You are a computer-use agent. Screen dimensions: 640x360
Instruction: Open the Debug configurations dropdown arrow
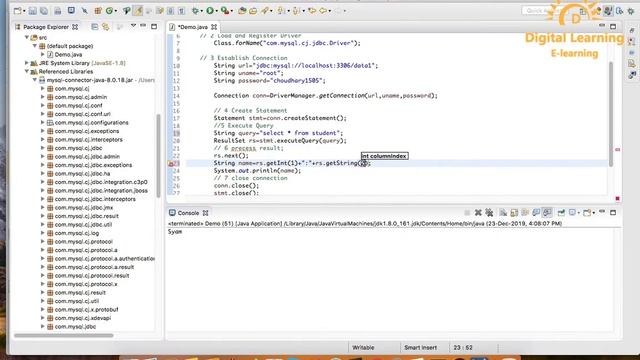202,11
